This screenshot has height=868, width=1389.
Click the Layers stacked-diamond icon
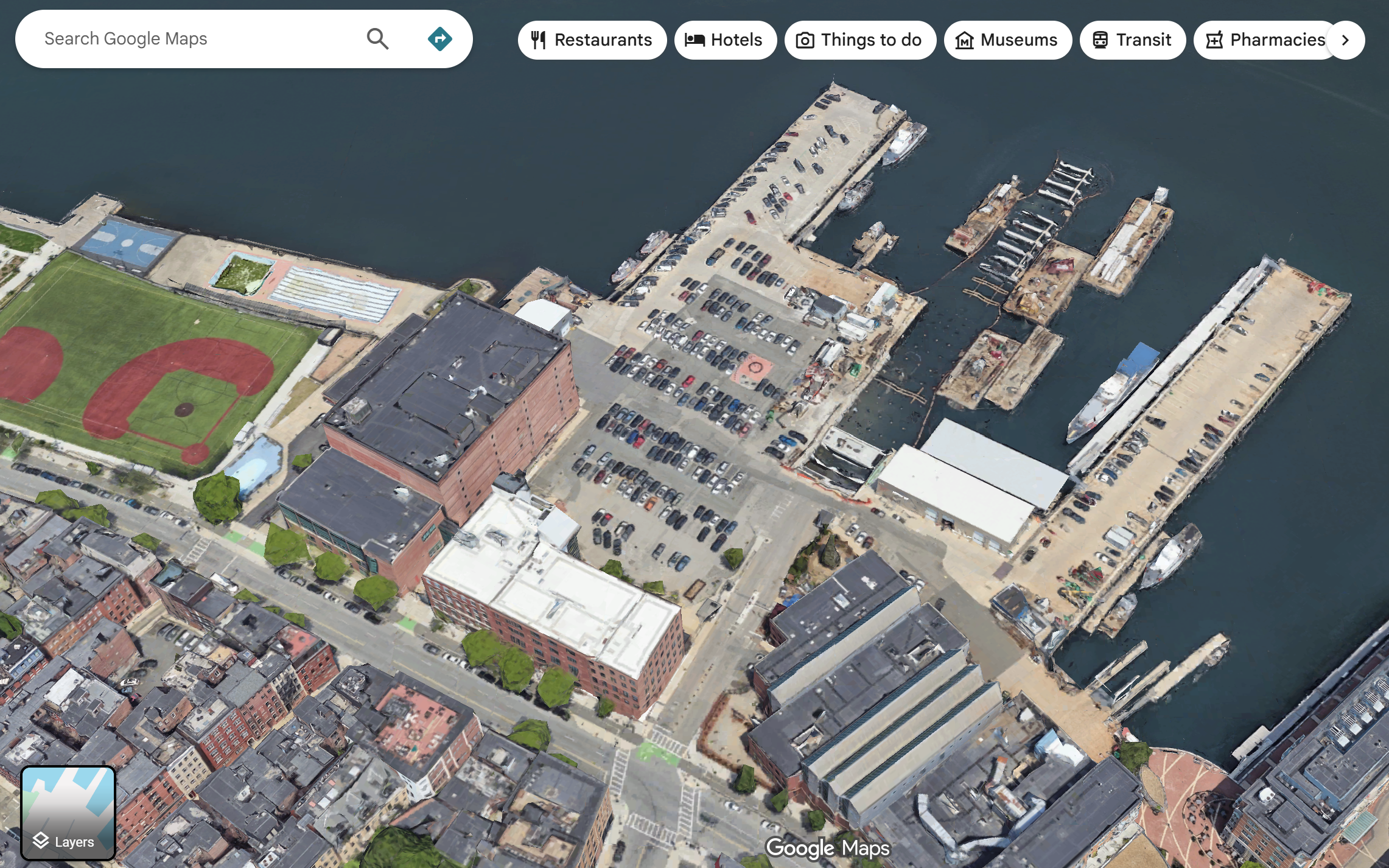tap(41, 841)
